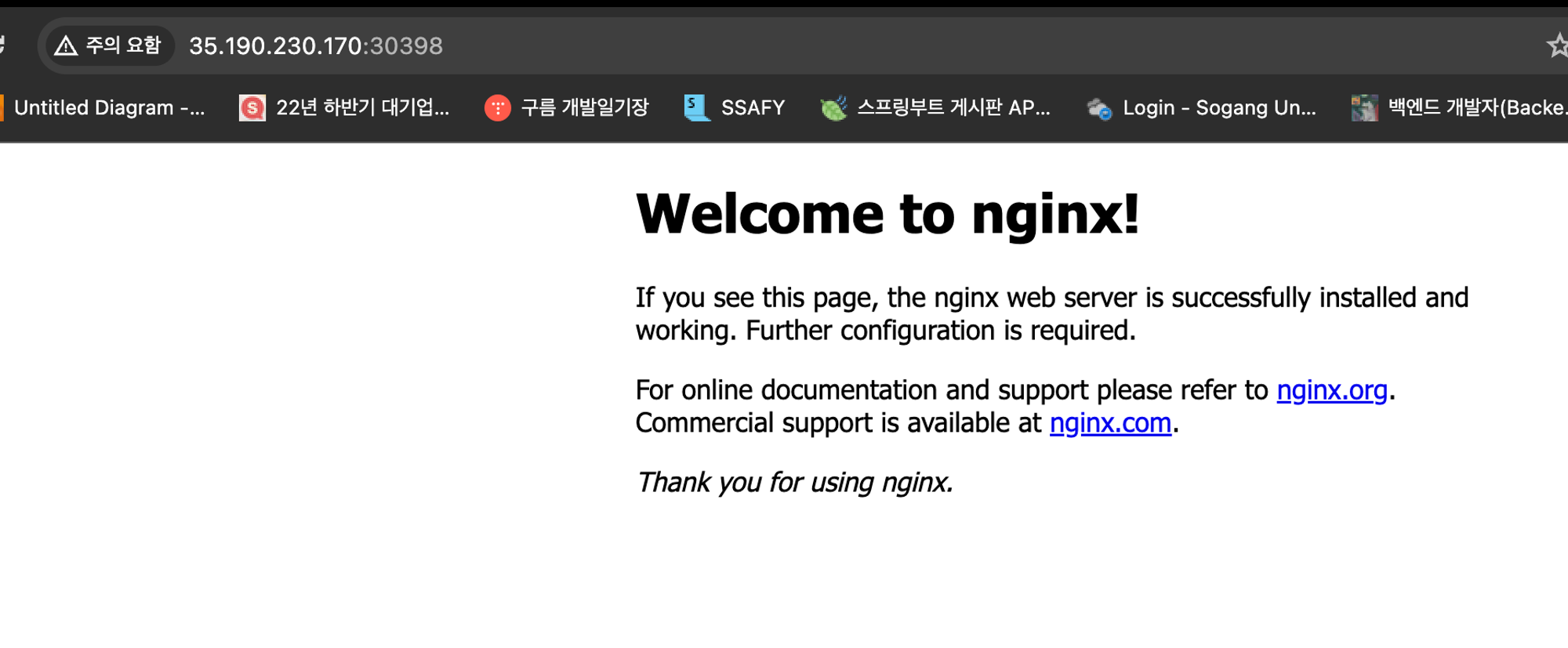
Task: Click the 'Further configuration is required' sentence
Action: 941,331
